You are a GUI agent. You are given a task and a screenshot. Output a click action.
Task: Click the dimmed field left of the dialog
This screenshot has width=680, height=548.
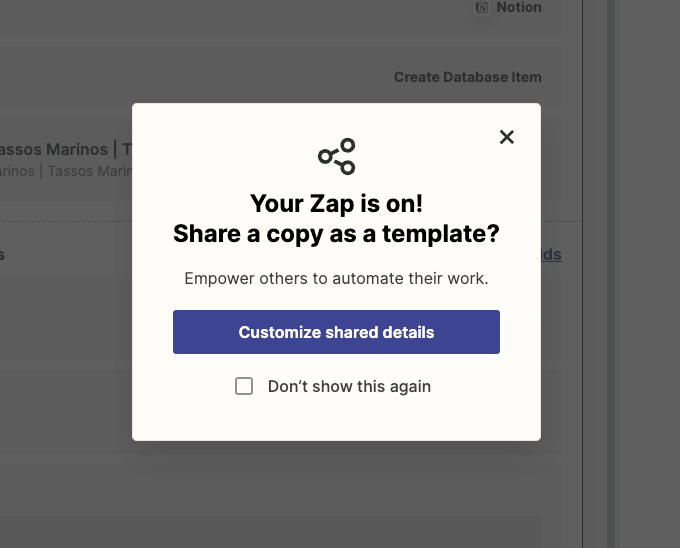click(x=66, y=316)
